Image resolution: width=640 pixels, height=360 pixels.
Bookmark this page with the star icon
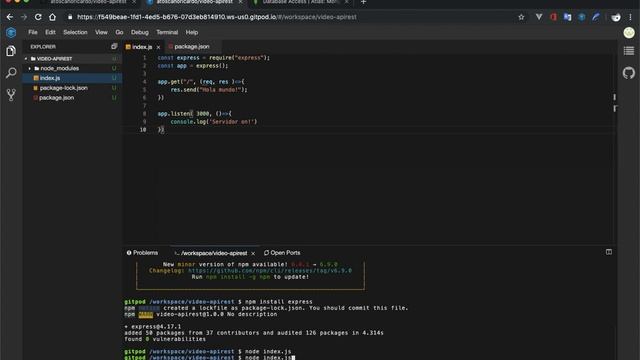pos(521,17)
